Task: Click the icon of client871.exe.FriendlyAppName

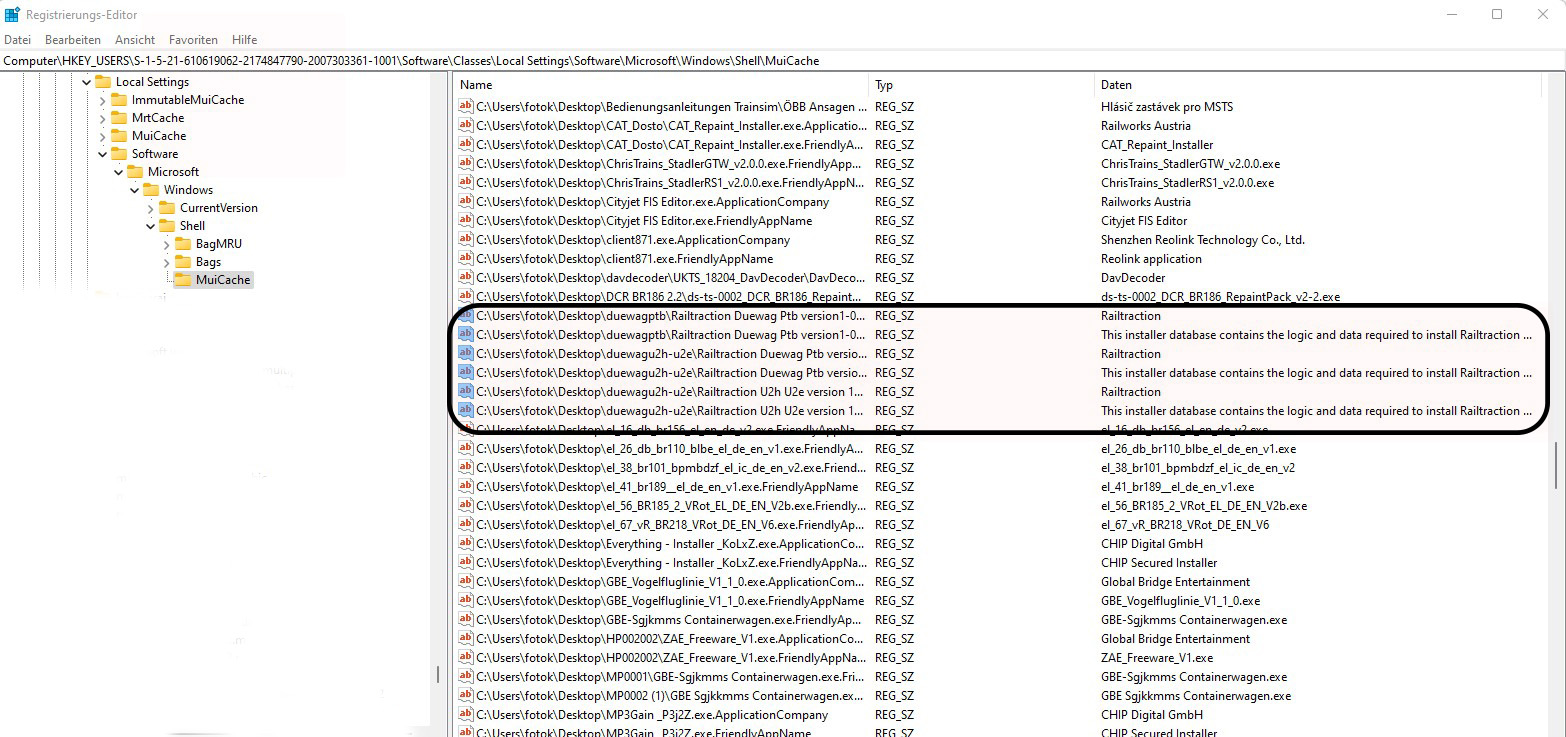Action: pyautogui.click(x=465, y=259)
